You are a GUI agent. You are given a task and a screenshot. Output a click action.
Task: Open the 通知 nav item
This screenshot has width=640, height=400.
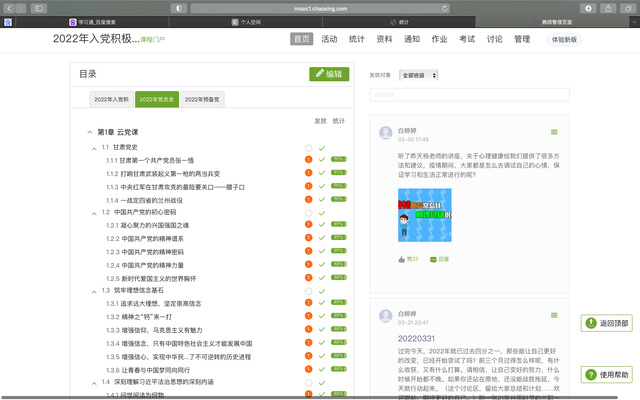pos(412,39)
